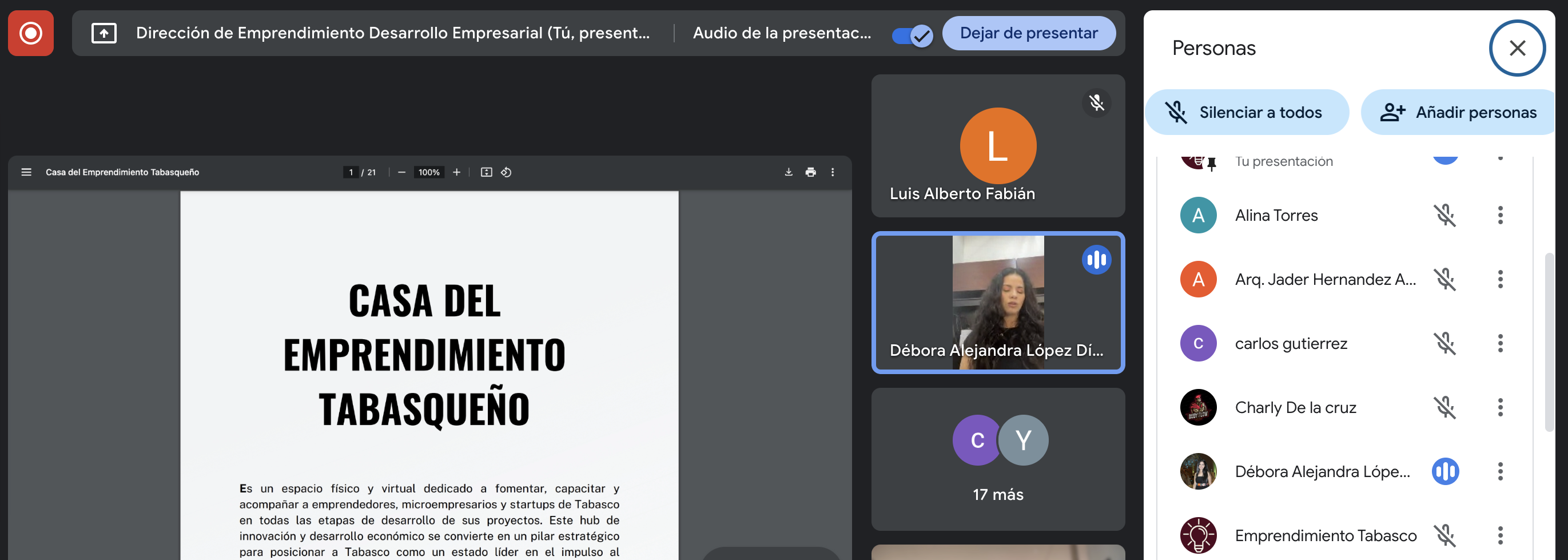The image size is (1568, 560).
Task: Click Dejar de presentar button
Action: pos(1028,33)
